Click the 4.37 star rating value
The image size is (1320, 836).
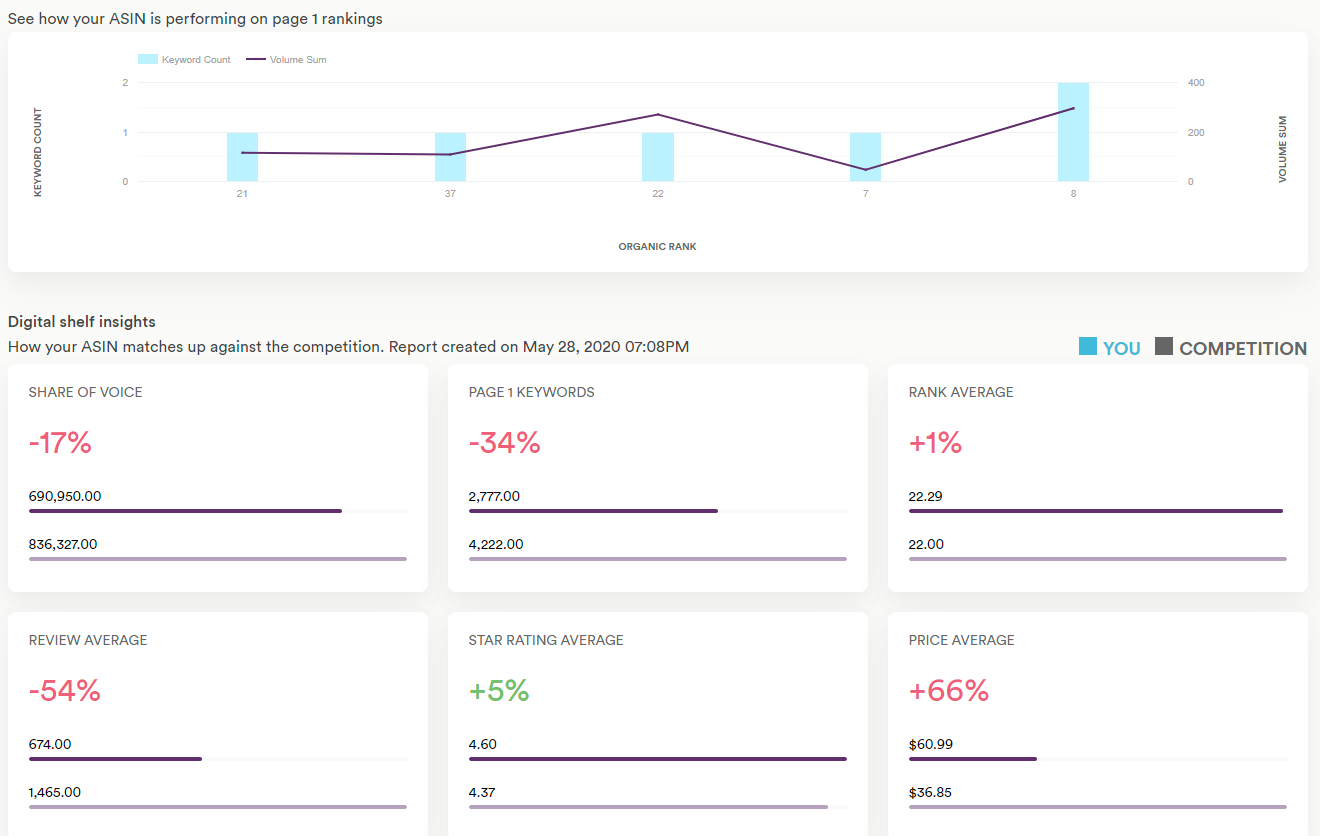(483, 793)
